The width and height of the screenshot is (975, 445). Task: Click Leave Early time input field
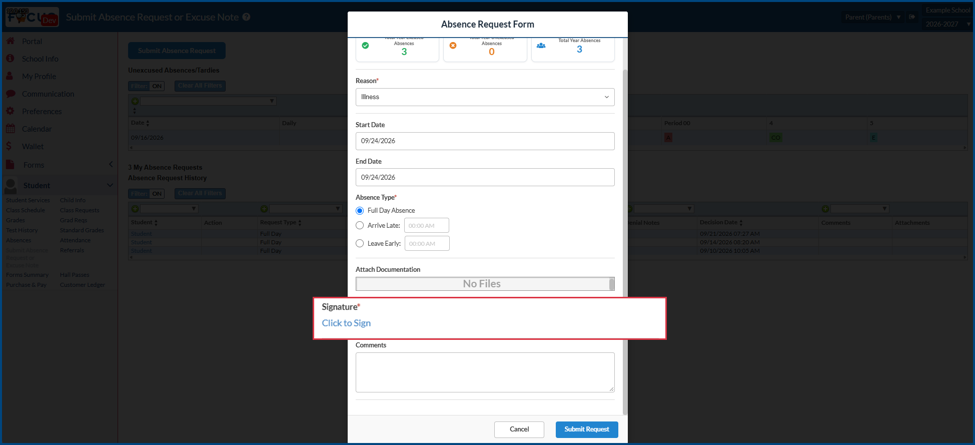point(427,244)
